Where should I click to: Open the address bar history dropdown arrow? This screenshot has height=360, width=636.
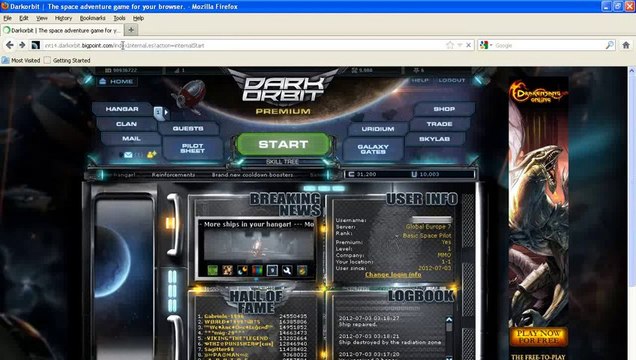[x=460, y=45]
